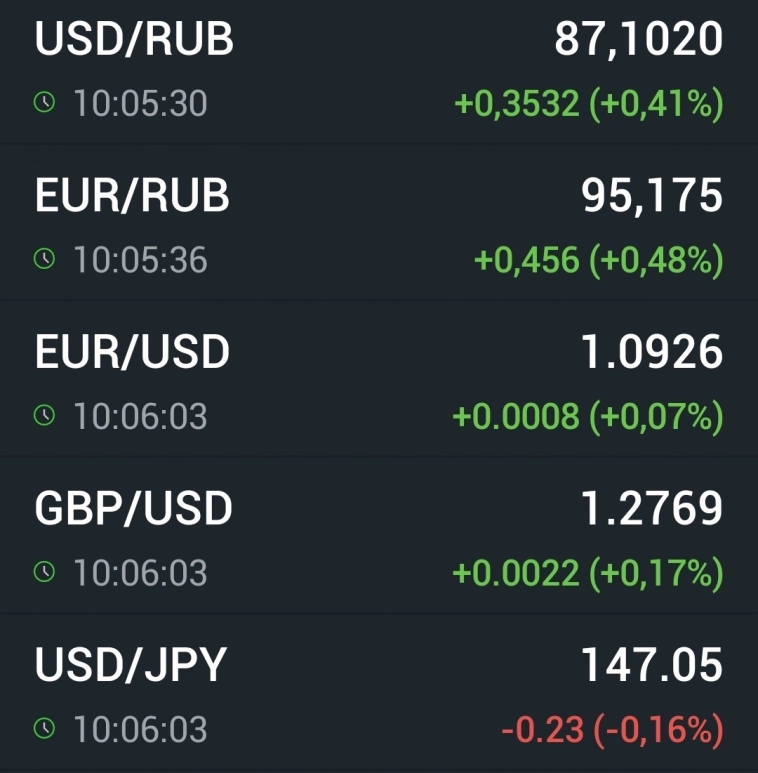This screenshot has width=758, height=773.
Task: Click the EUR/RUB price 95,175
Action: (652, 196)
